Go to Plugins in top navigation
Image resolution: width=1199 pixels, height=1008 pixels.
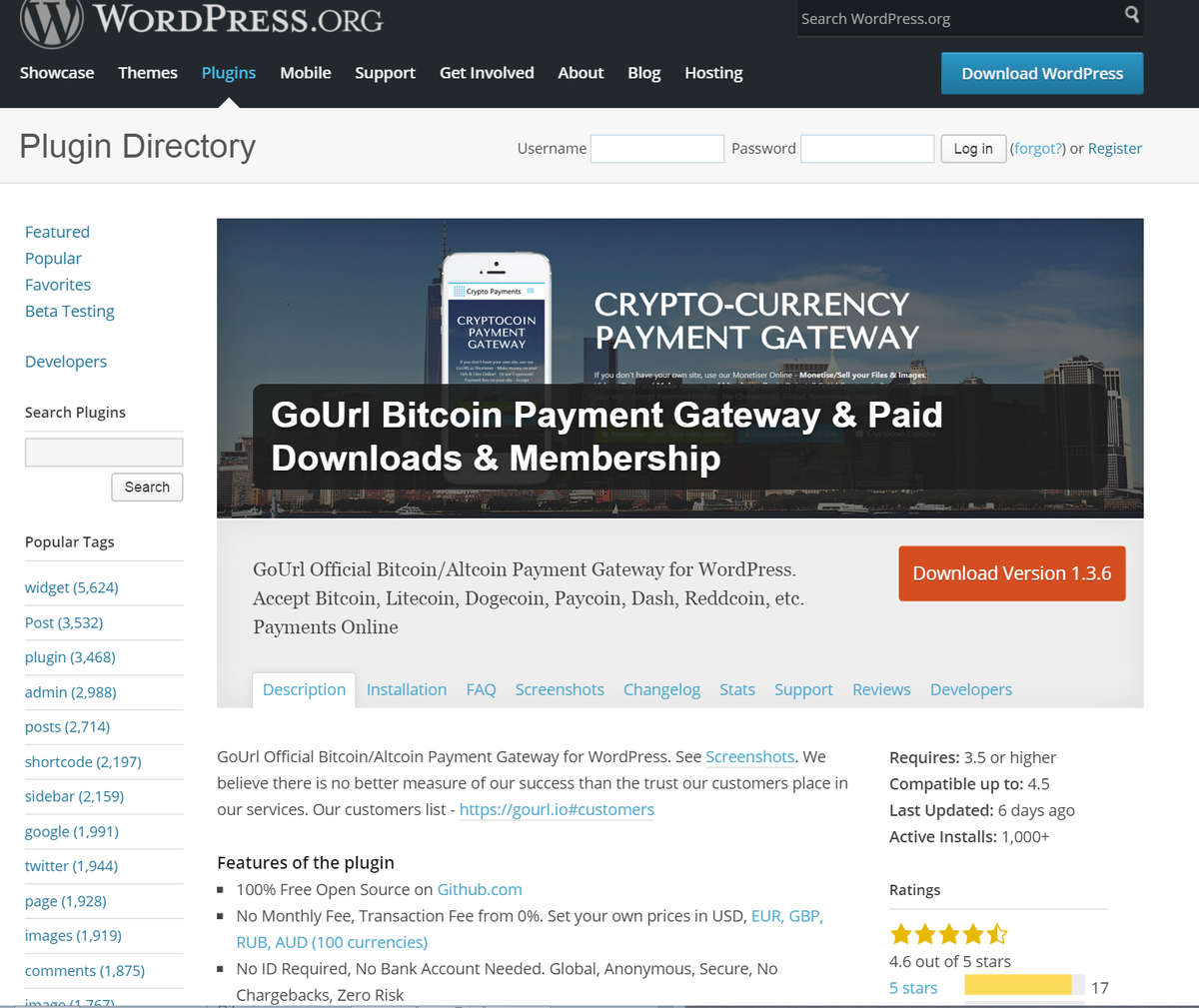click(x=229, y=73)
